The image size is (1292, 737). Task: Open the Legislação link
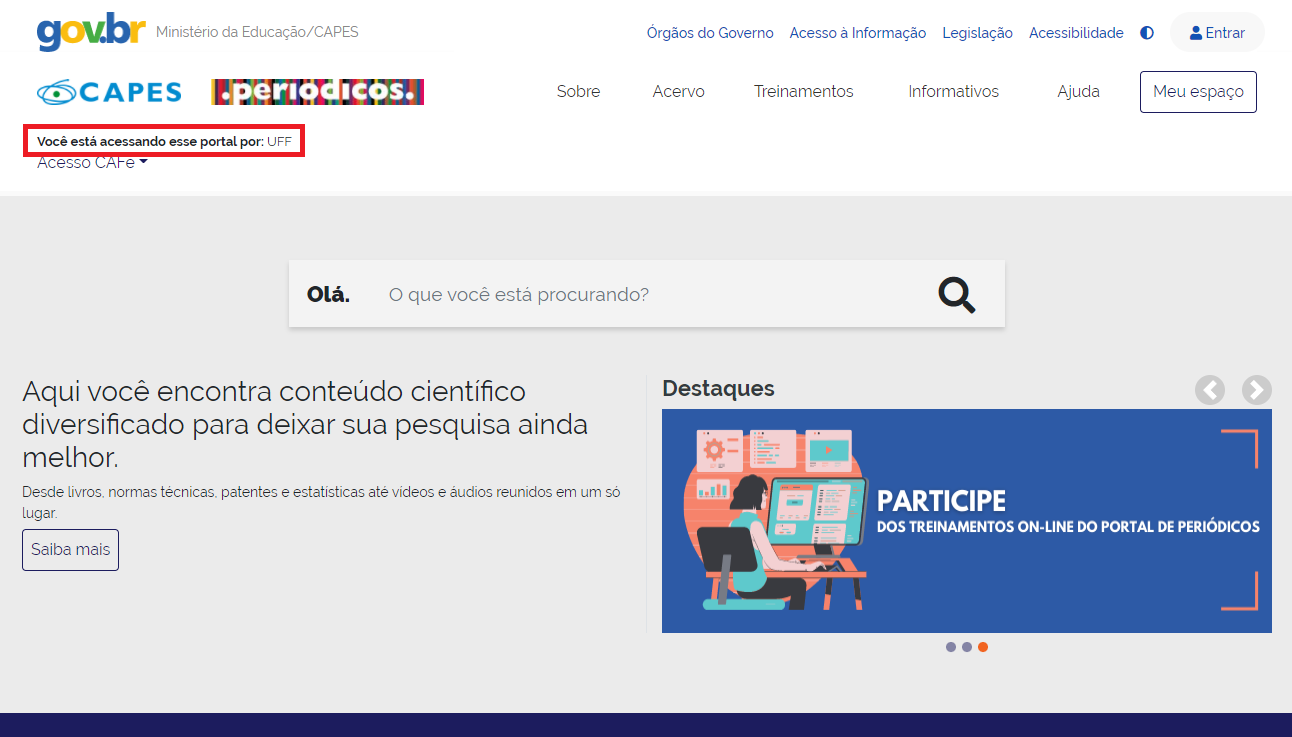point(977,32)
